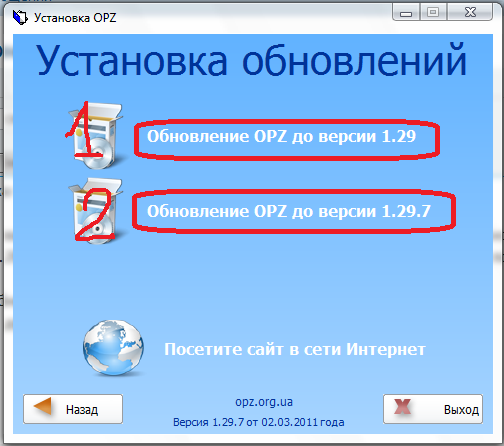Open the opz.org.ua link
This screenshot has height=446, width=504.
[264, 402]
